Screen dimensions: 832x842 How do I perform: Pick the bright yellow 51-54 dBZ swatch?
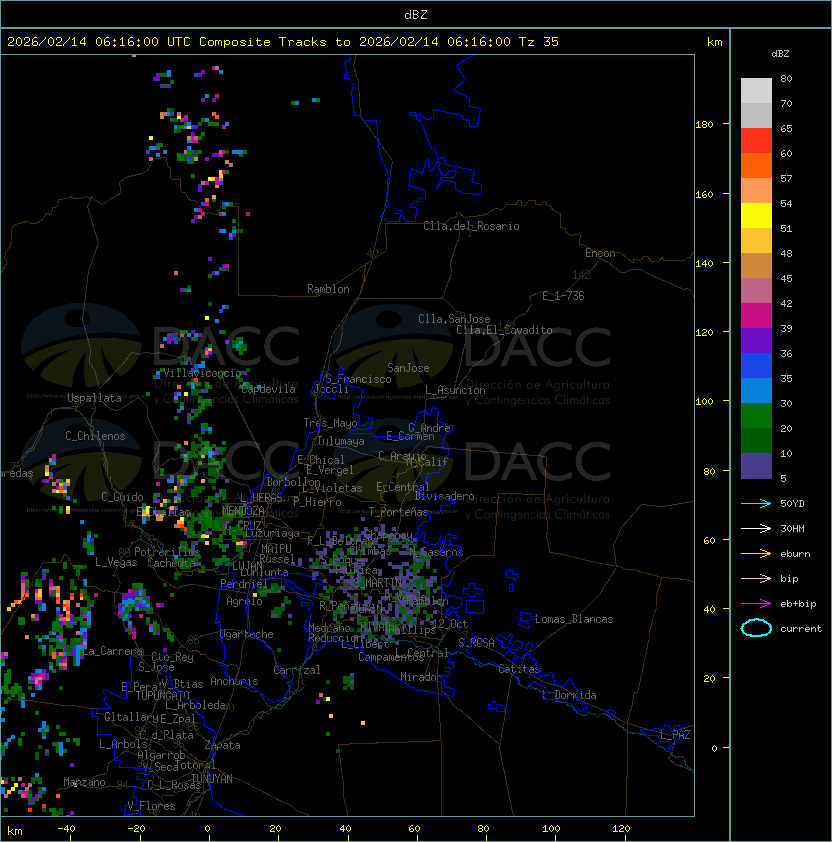(756, 215)
